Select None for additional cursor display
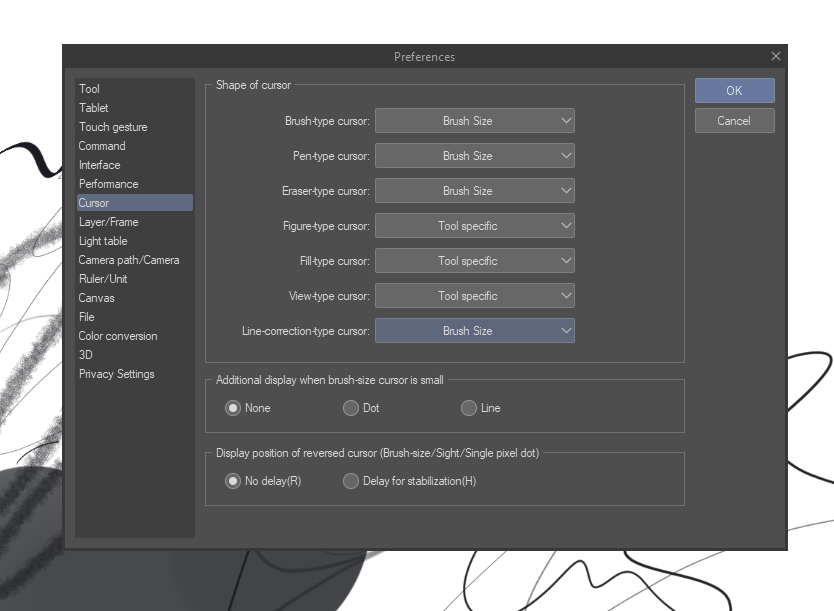Image resolution: width=834 pixels, height=611 pixels. click(234, 408)
